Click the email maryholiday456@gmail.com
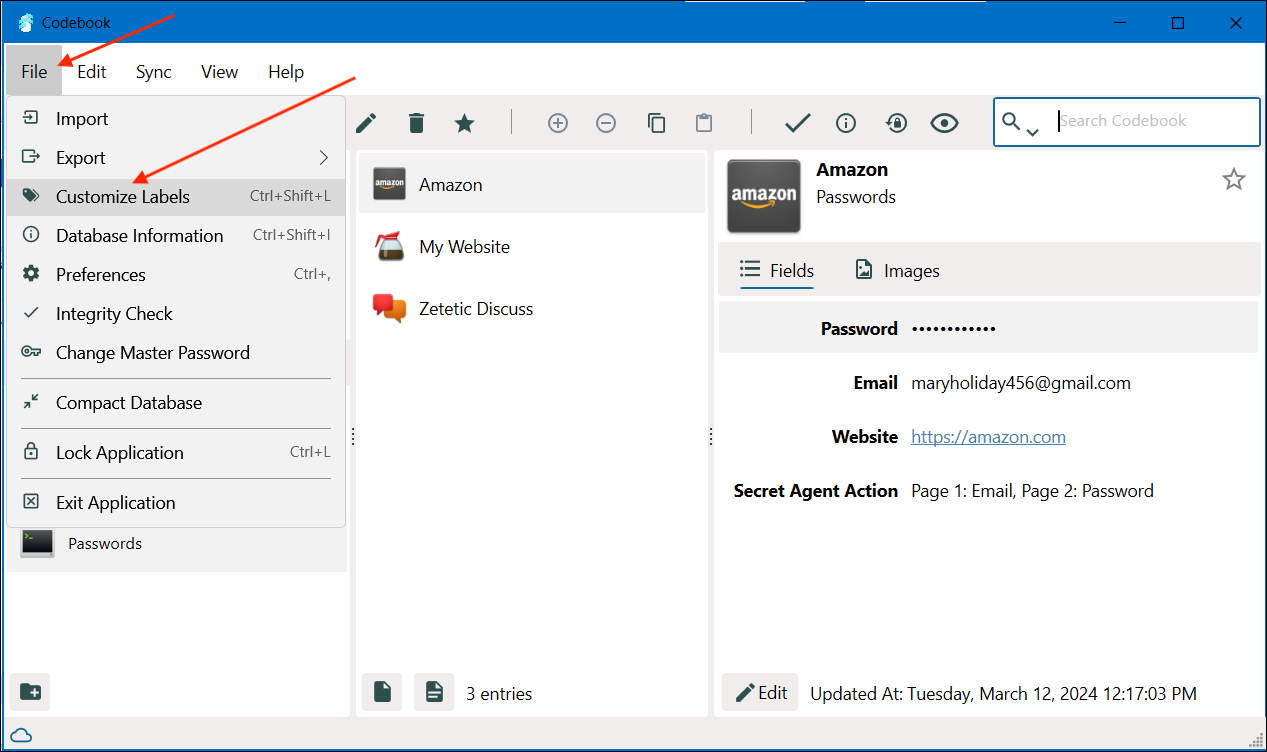Viewport: 1267px width, 752px height. pyautogui.click(x=1021, y=383)
